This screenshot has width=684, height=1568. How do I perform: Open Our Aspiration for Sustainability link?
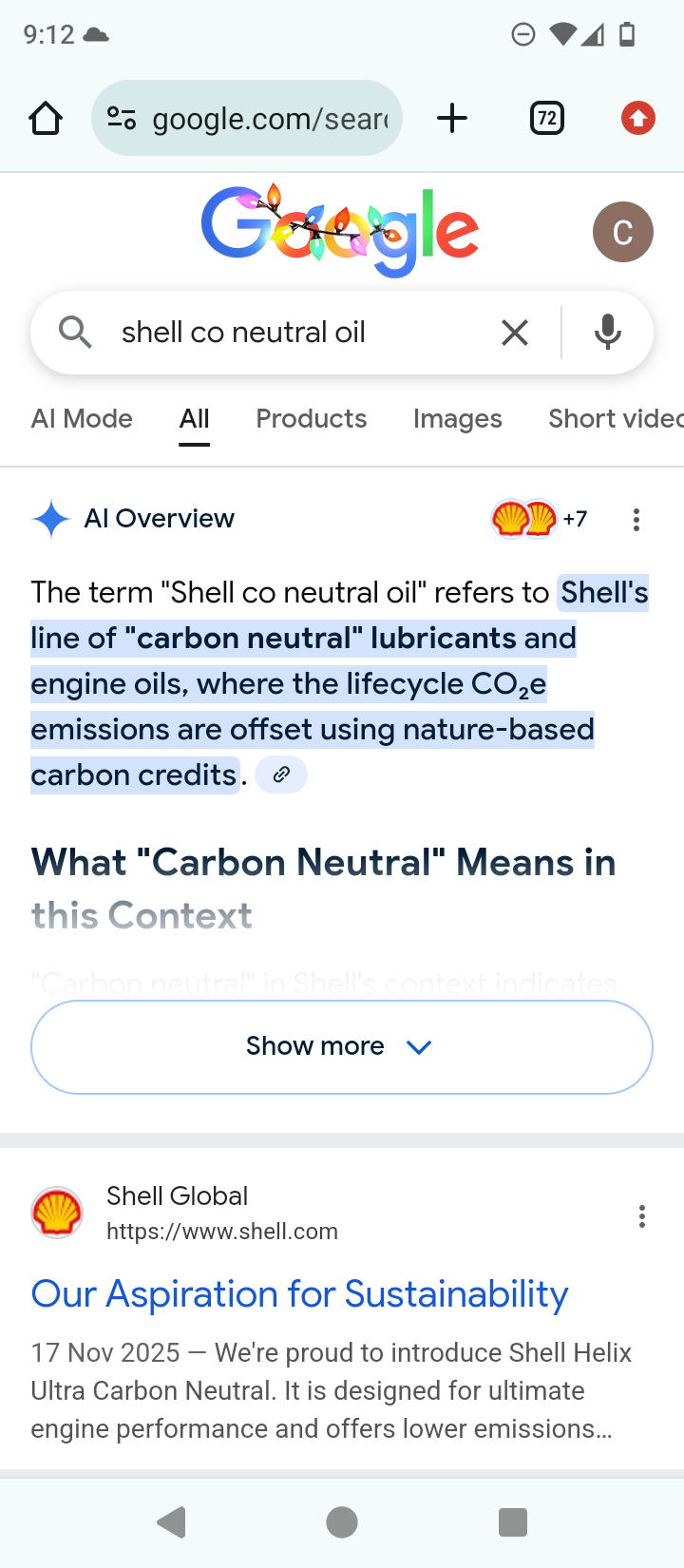click(x=299, y=1294)
